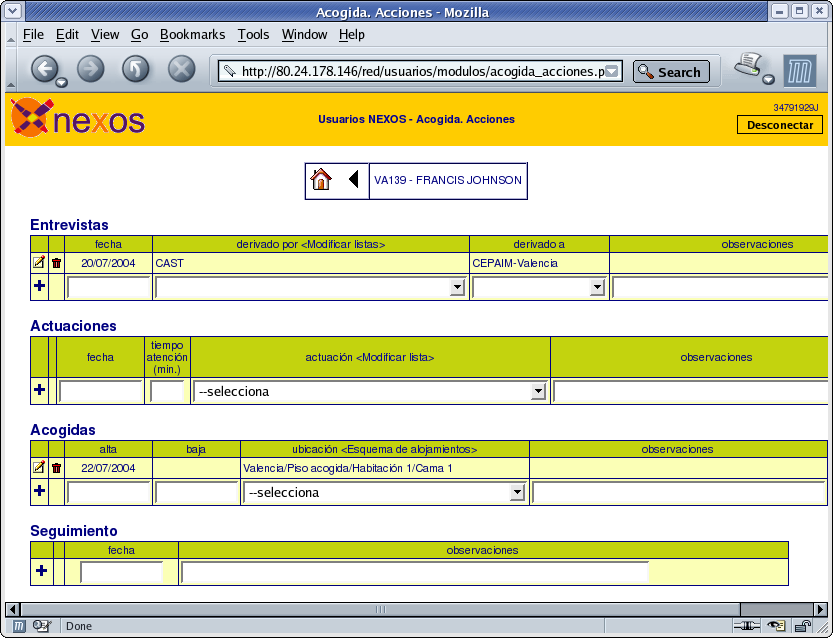The height and width of the screenshot is (638, 833).
Task: Focus the Entrevistas observaciones input
Action: coord(720,287)
